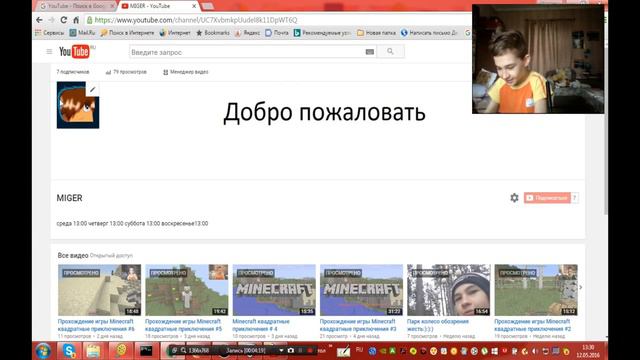
Task: Click the browser back arrow
Action: [39, 20]
